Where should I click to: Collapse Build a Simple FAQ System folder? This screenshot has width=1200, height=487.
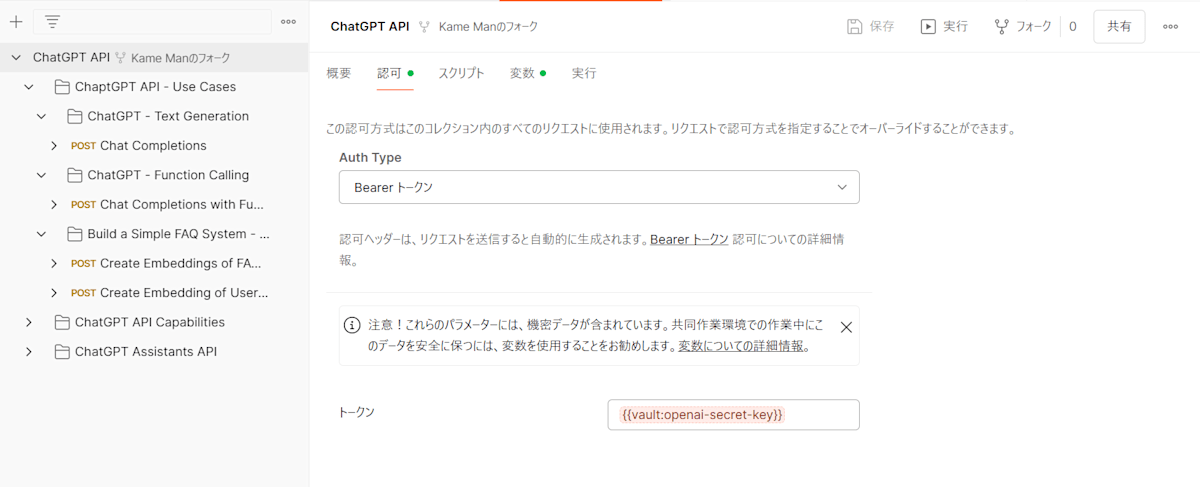41,234
